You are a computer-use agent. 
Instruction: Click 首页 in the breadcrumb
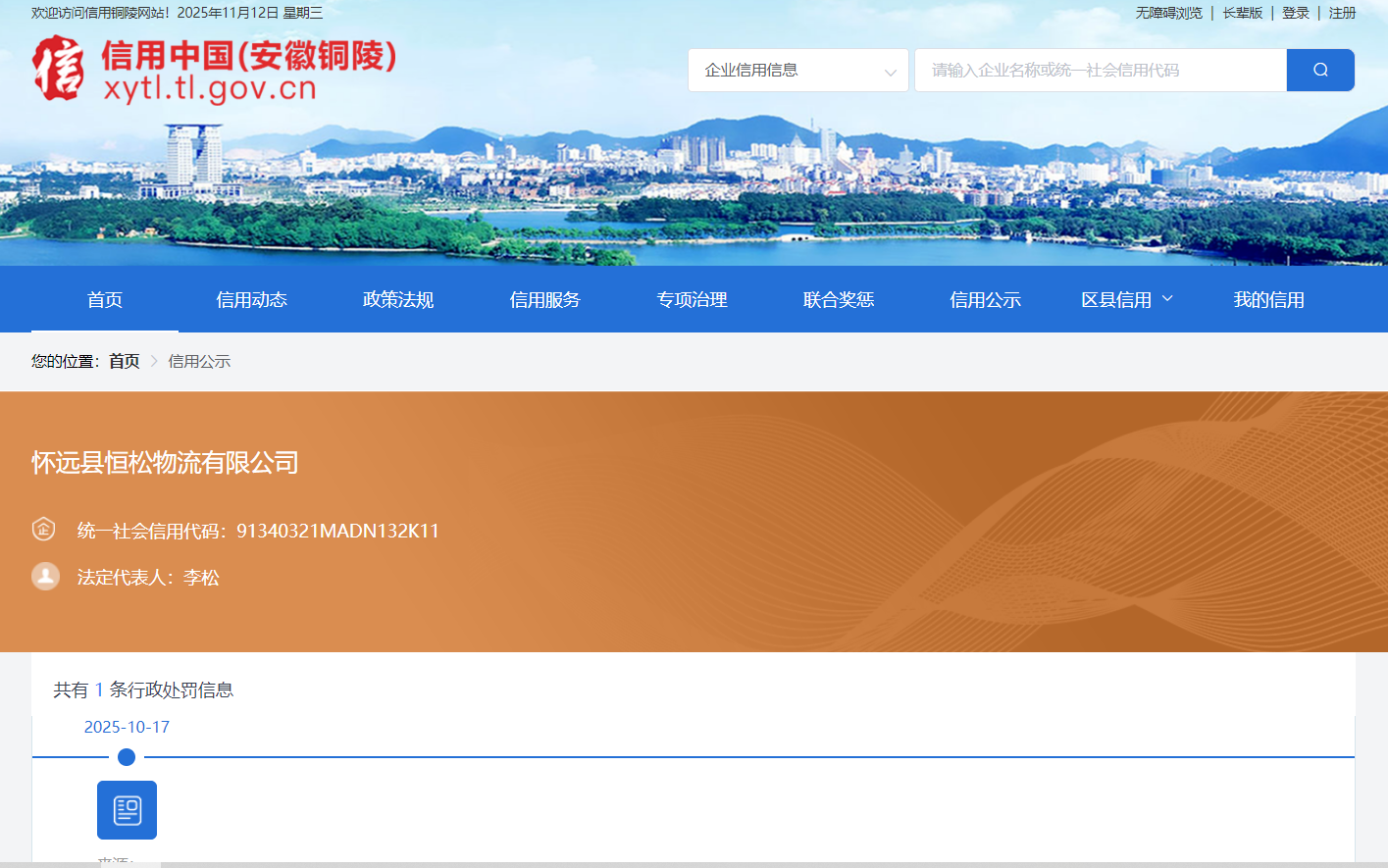[125, 361]
